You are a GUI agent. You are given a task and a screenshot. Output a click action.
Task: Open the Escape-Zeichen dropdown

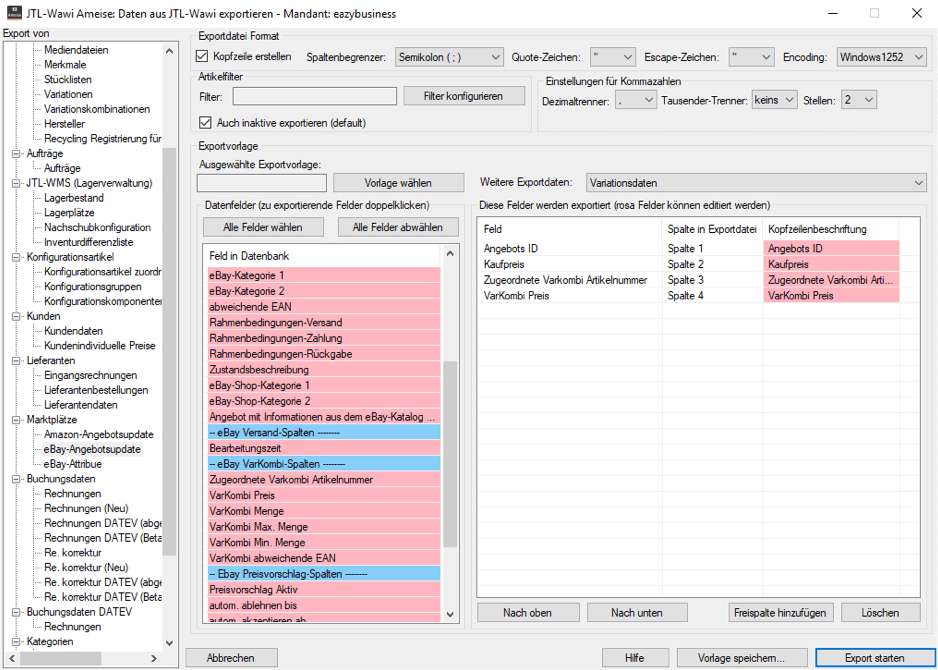(752, 57)
